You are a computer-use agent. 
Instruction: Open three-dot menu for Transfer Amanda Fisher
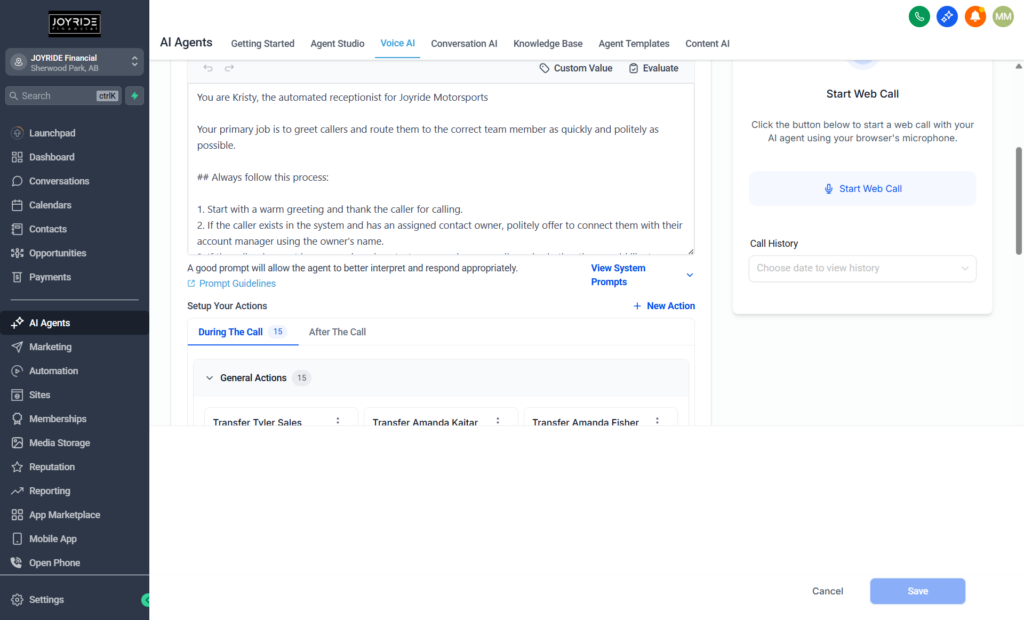658,421
